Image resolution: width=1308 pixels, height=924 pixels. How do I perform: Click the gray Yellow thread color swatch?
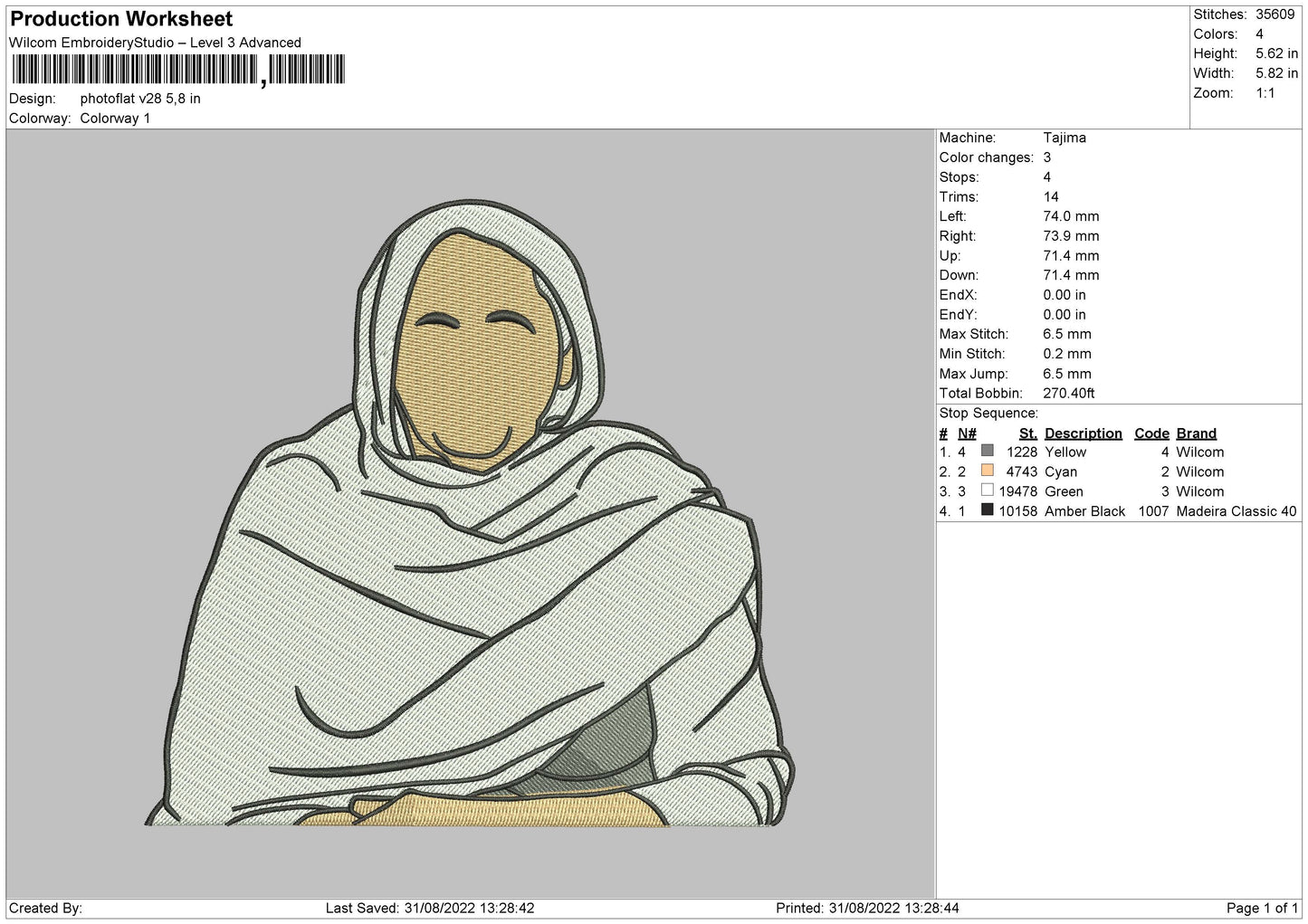[x=987, y=451]
